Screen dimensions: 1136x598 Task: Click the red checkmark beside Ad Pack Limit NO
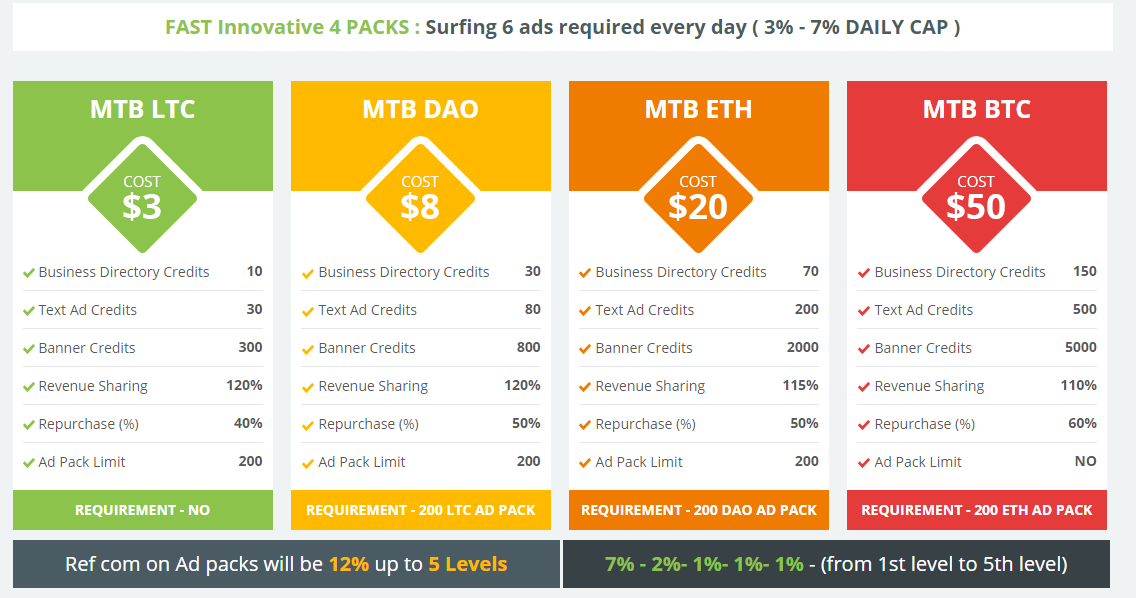coord(864,463)
